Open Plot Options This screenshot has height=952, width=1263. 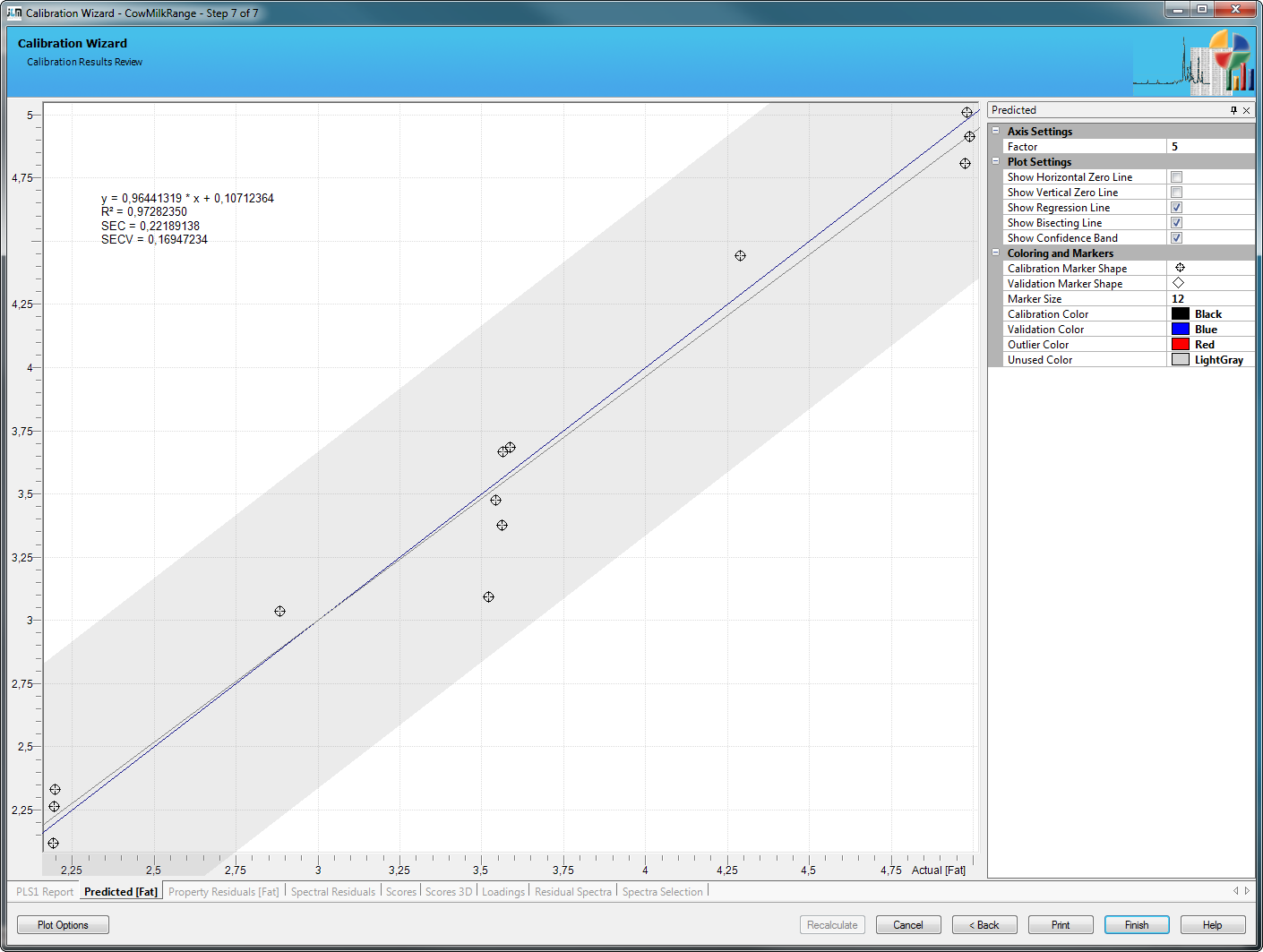click(x=63, y=925)
